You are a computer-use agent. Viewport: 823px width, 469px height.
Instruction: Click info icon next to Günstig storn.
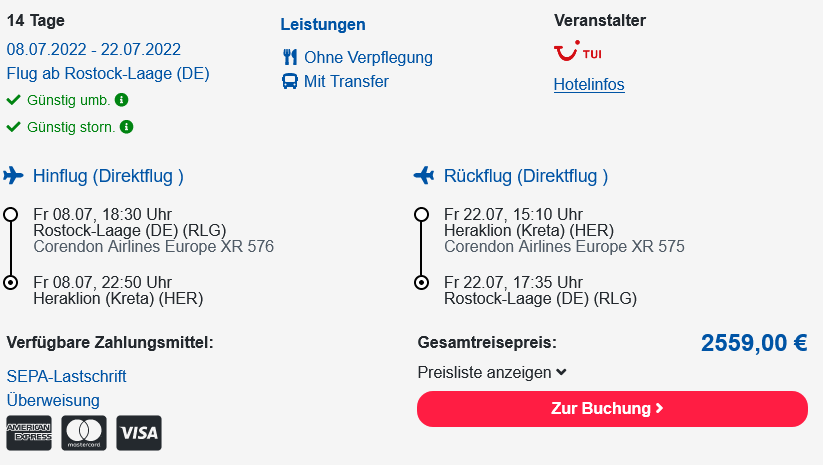[x=126, y=127]
